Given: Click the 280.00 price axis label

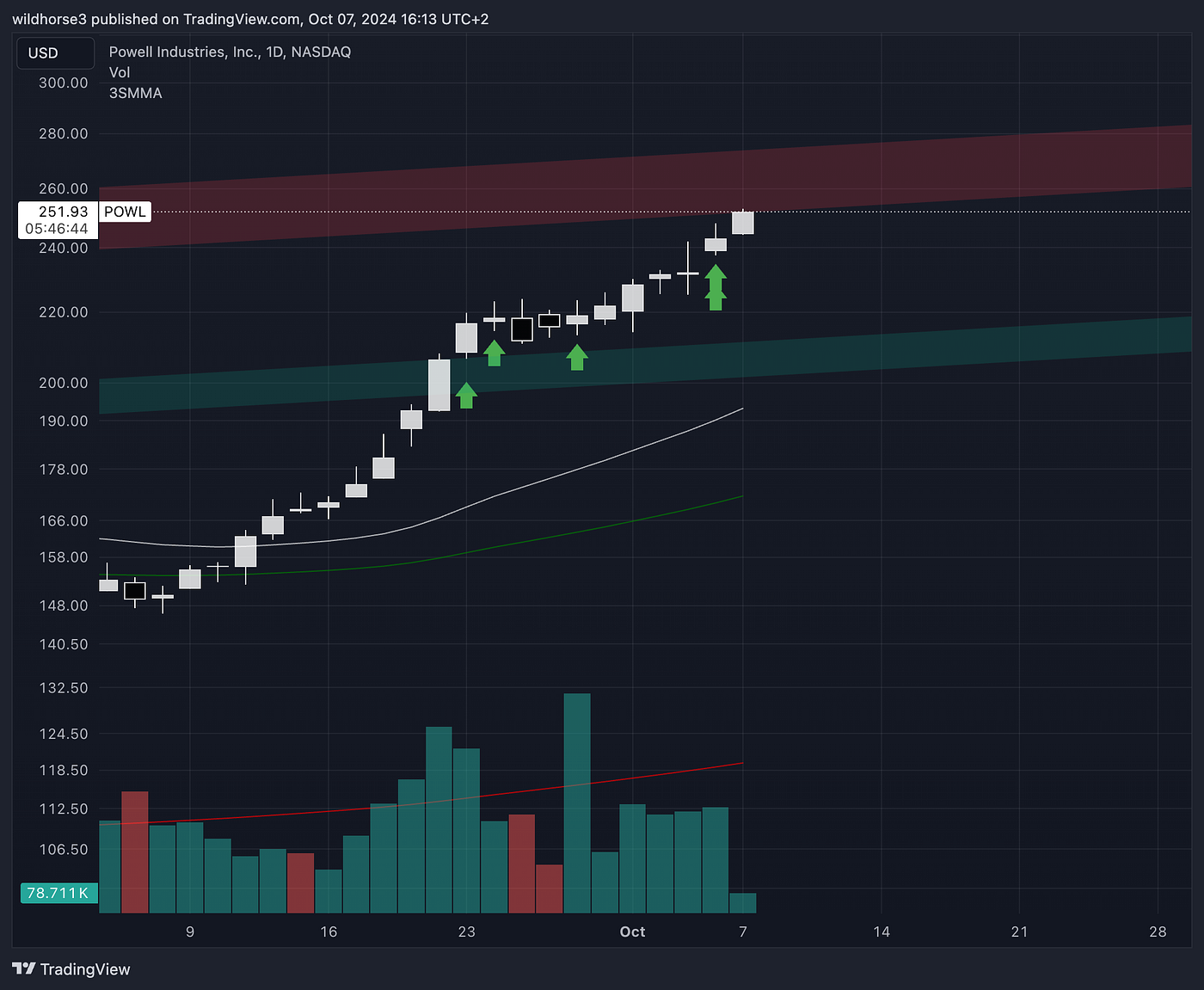Looking at the screenshot, I should pos(64,133).
